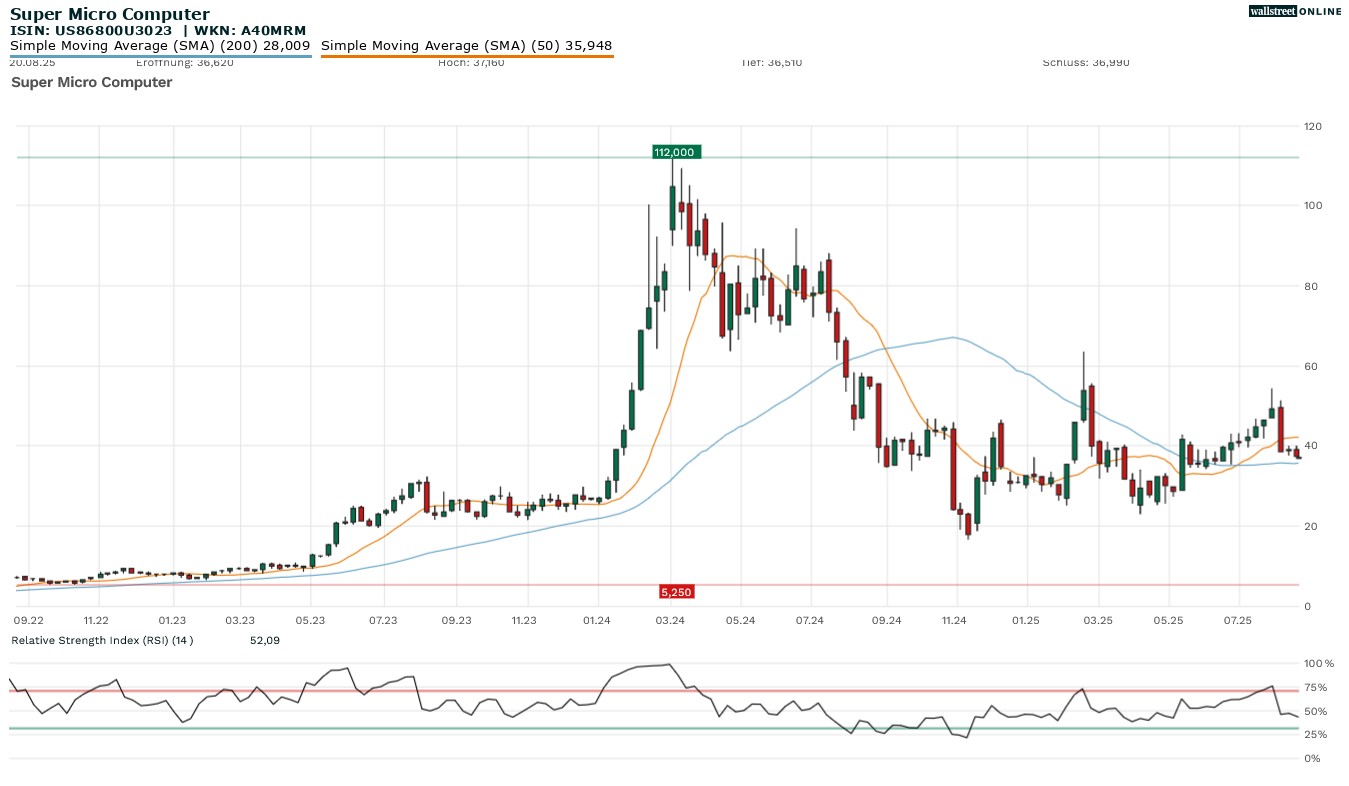Screen dimensions: 1349x786
Task: Click the 03.24 date axis label
Action: coord(670,620)
